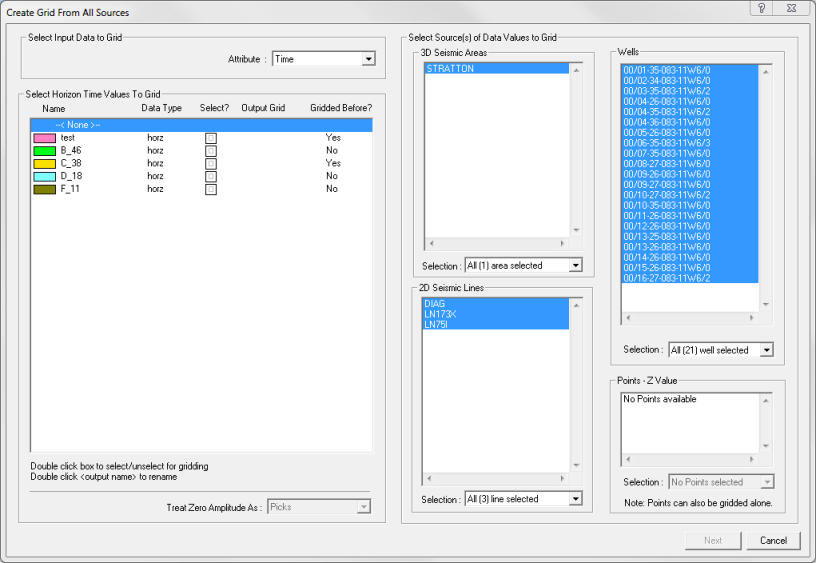Click the yellow color swatch for C_38
This screenshot has height=563, width=816.
(x=45, y=163)
